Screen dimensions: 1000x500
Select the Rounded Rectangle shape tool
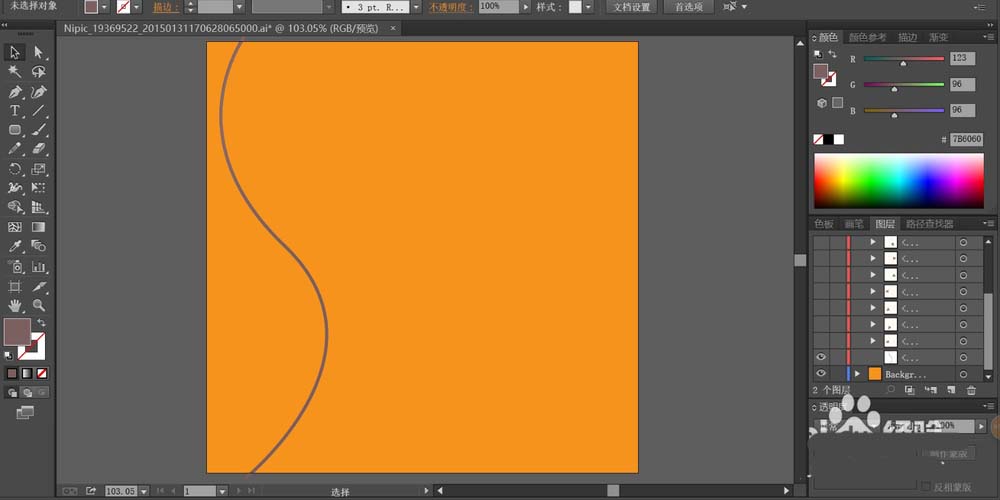pyautogui.click(x=15, y=130)
